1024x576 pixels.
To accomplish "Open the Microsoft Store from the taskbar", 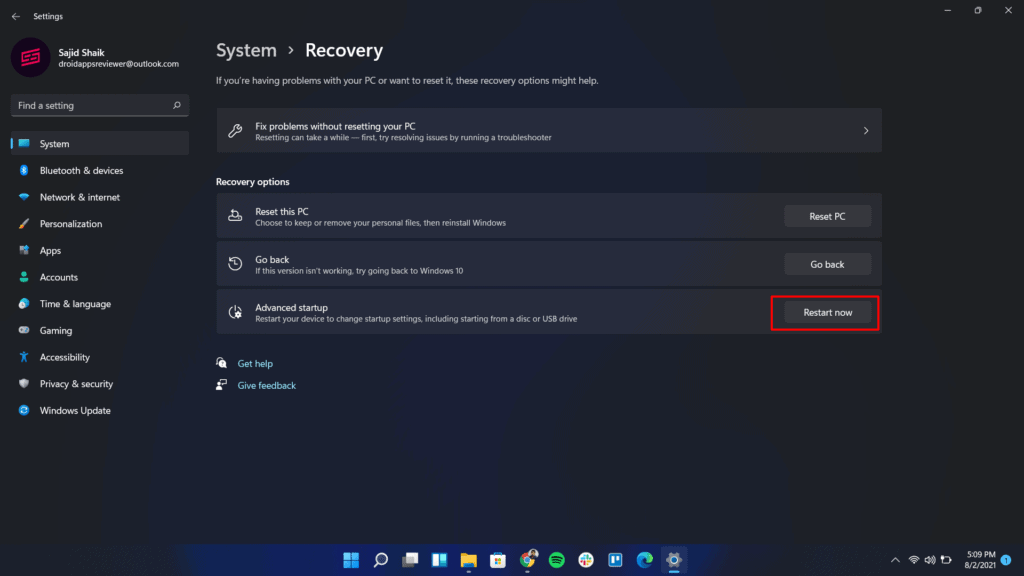I will coord(498,560).
